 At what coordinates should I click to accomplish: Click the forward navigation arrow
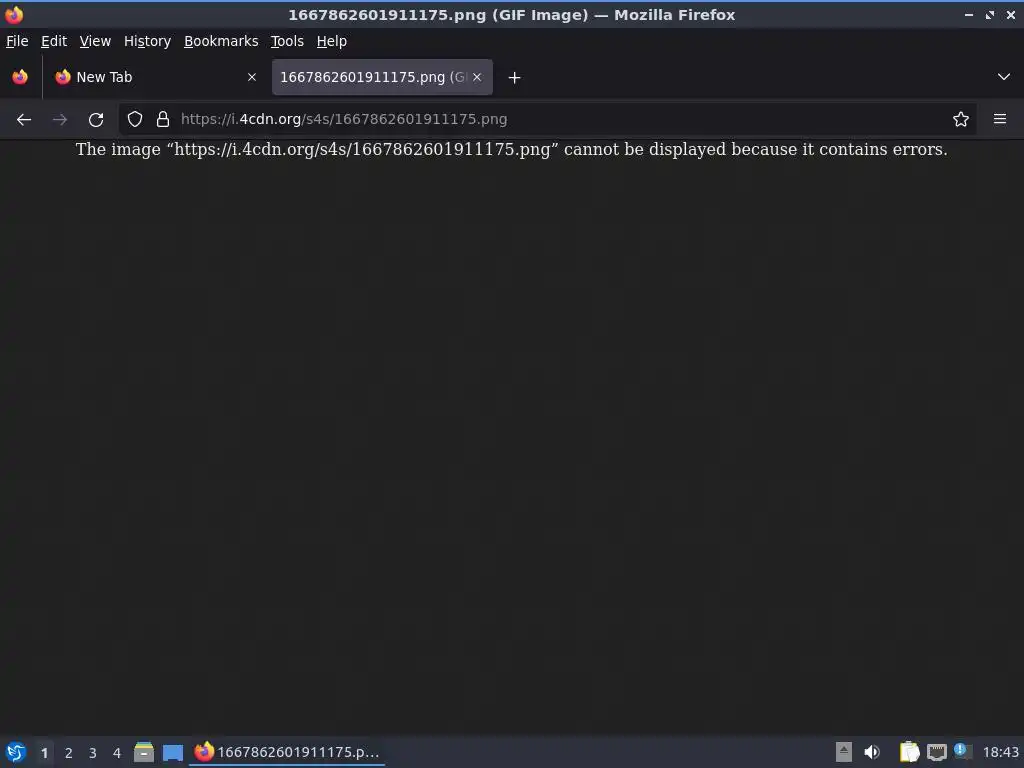[59, 120]
